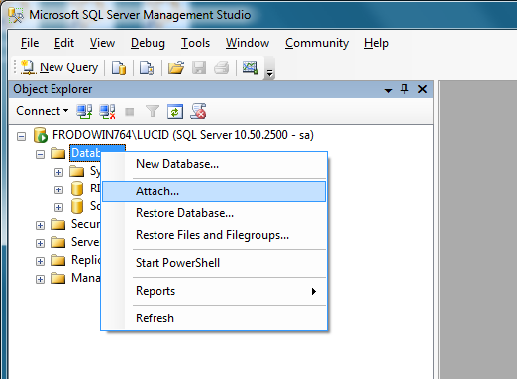This screenshot has width=517, height=379.
Task: Expand the database starting with RI
Action: click(58, 190)
